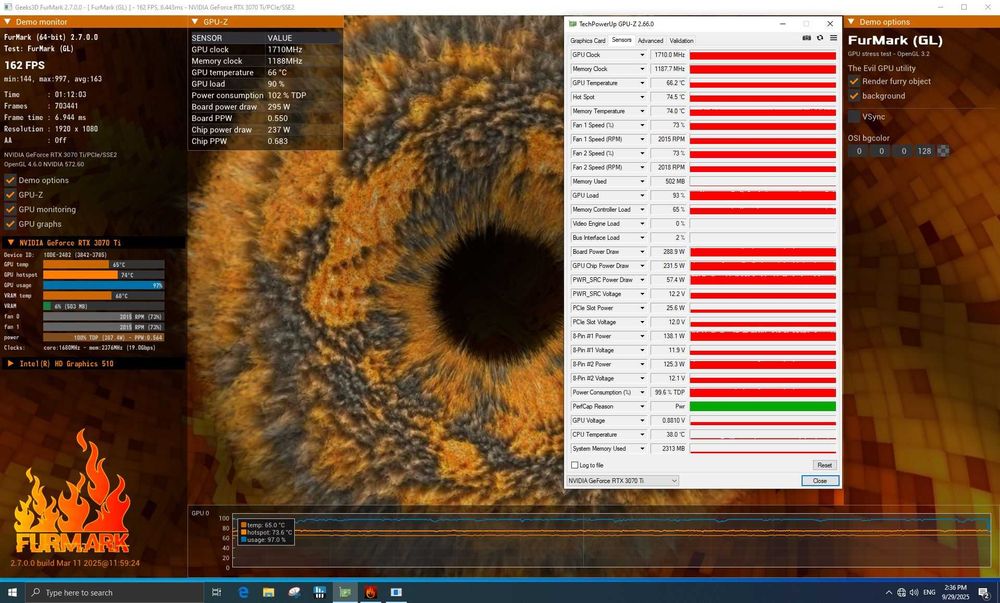The width and height of the screenshot is (1000, 603).
Task: Click the GPU 0 temperature graph legend
Action: click(265, 532)
